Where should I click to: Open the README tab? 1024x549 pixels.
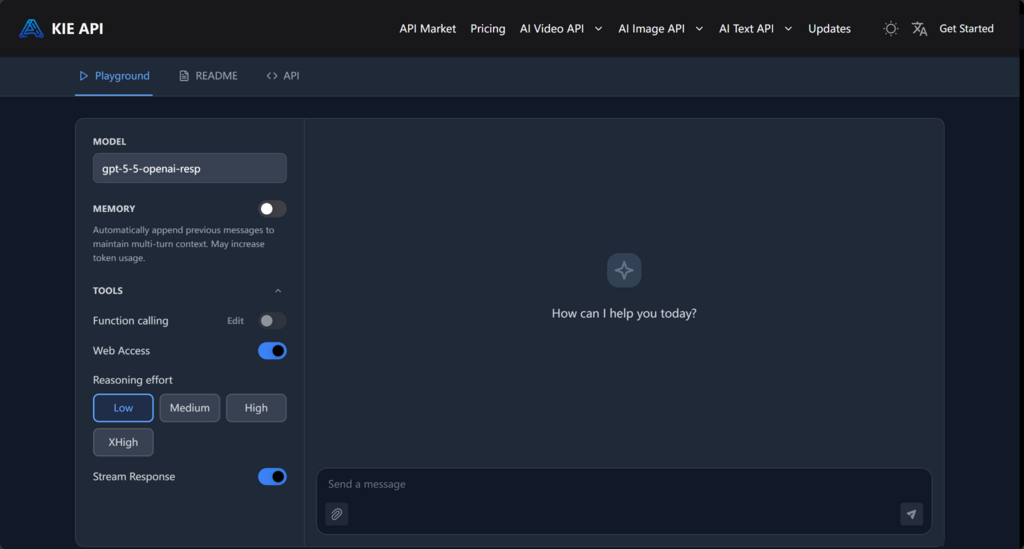pyautogui.click(x=208, y=76)
